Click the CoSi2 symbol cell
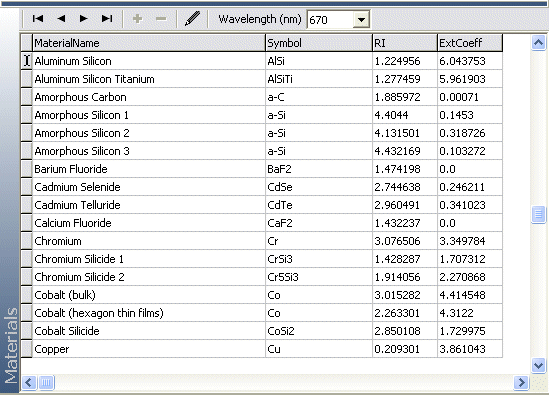 (319, 331)
